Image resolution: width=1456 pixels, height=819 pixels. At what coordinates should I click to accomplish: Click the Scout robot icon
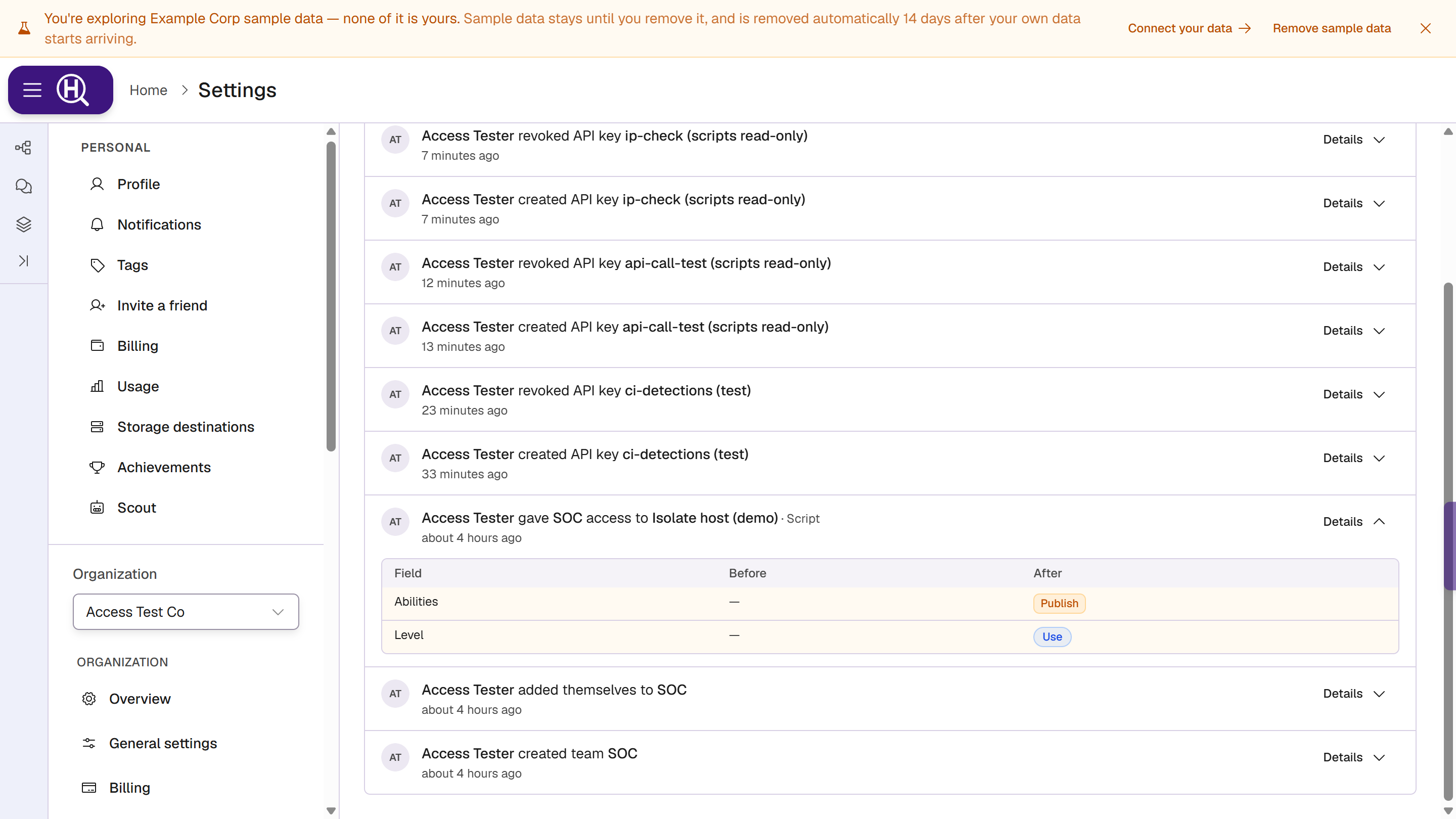[97, 508]
